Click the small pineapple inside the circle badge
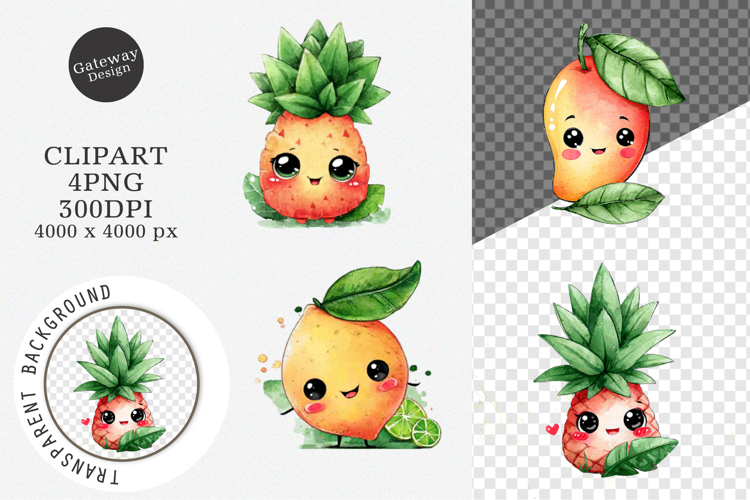Viewport: 750px width, 500px height. pos(120,385)
